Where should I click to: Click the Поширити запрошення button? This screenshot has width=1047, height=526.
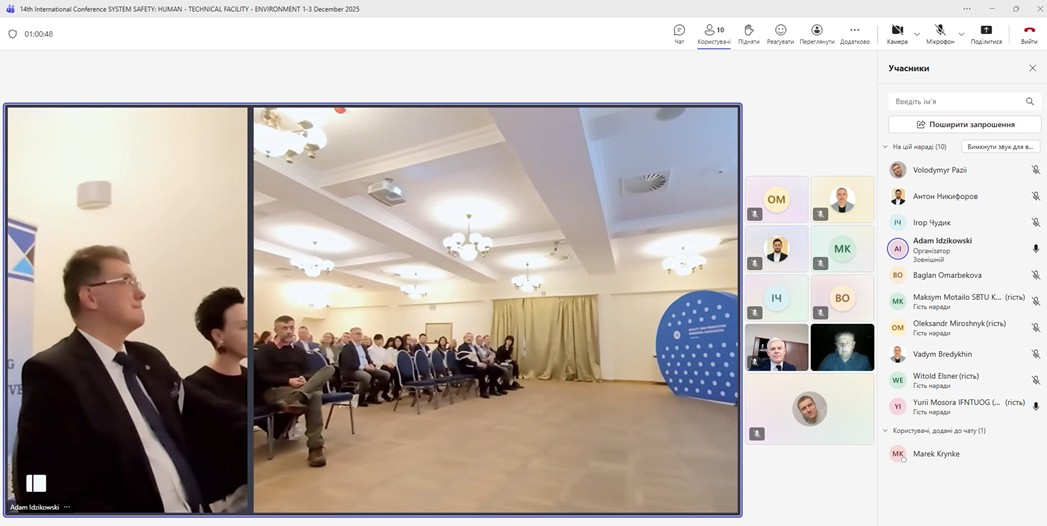tap(964, 124)
